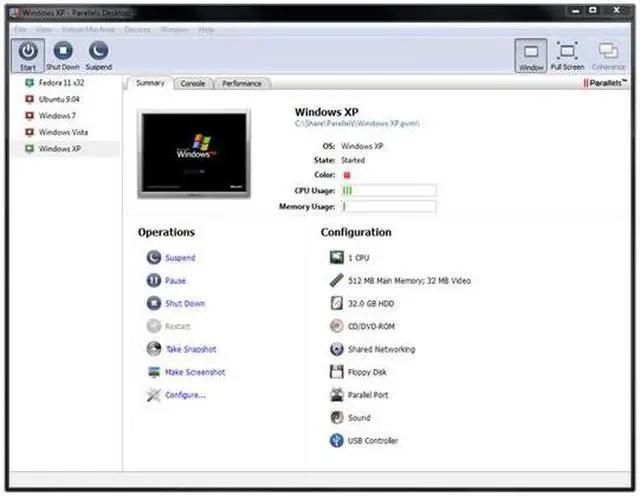
Task: Click the CPU Usage bar
Action: pyautogui.click(x=389, y=190)
